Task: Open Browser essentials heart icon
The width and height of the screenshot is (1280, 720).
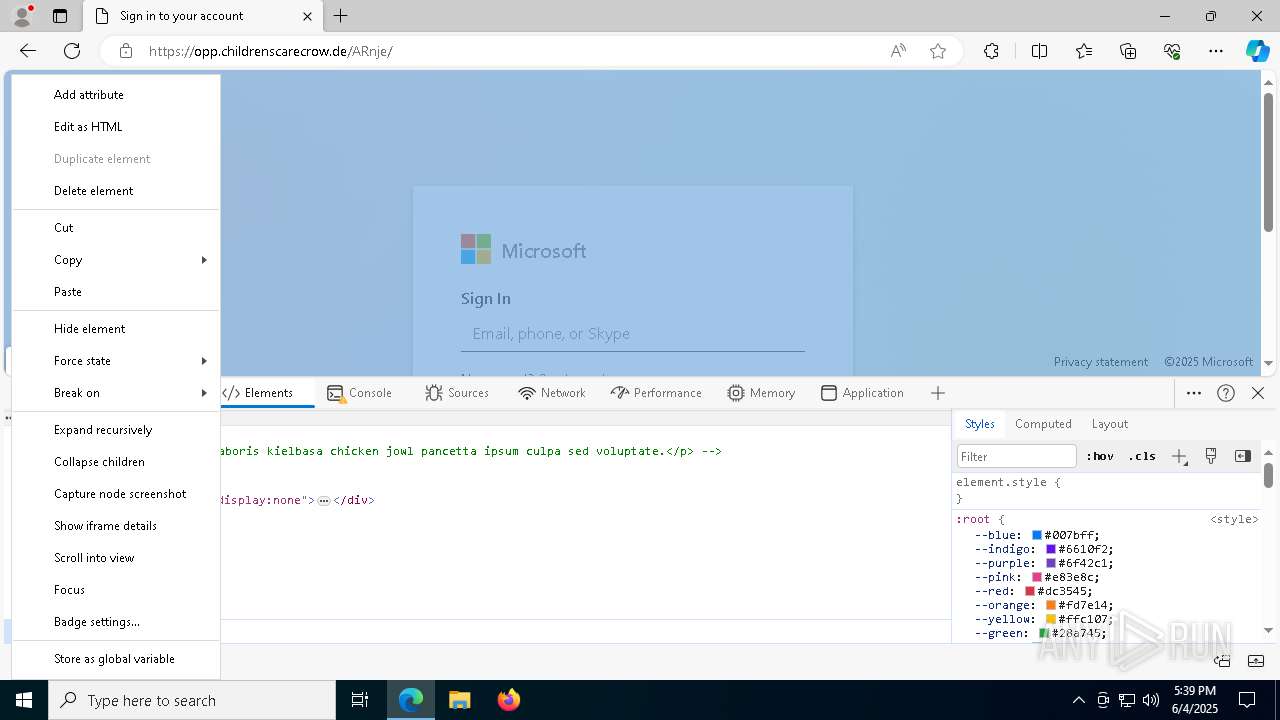Action: pyautogui.click(x=1172, y=51)
